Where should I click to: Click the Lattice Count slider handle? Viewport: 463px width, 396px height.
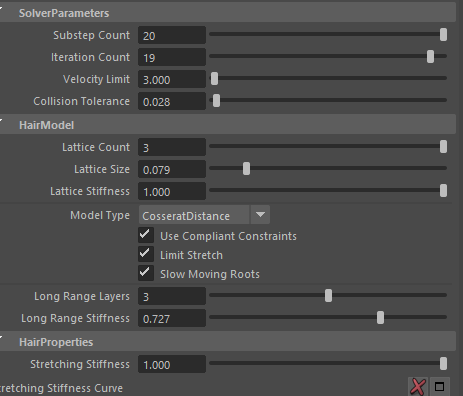[x=443, y=147]
